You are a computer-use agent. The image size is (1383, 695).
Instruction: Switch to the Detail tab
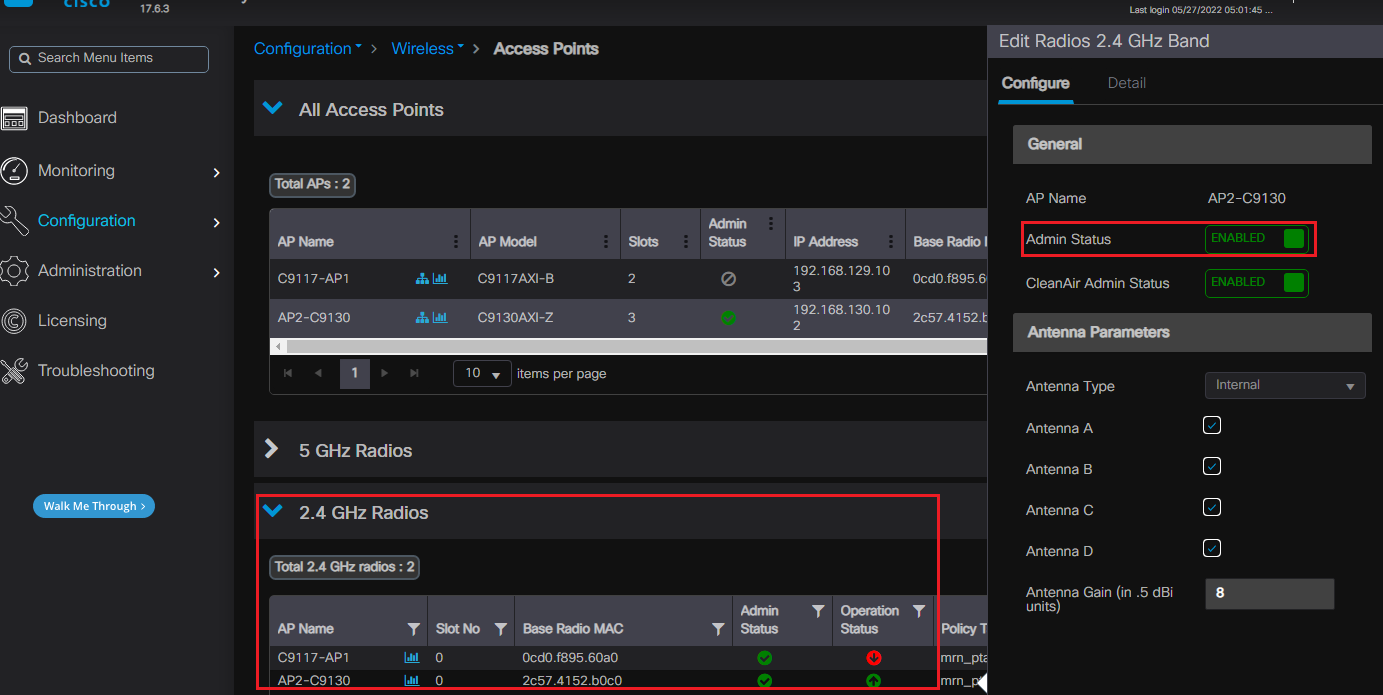tap(1127, 83)
